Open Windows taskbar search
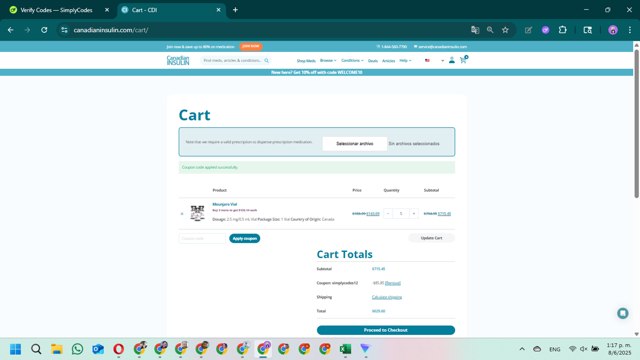 tap(36, 349)
